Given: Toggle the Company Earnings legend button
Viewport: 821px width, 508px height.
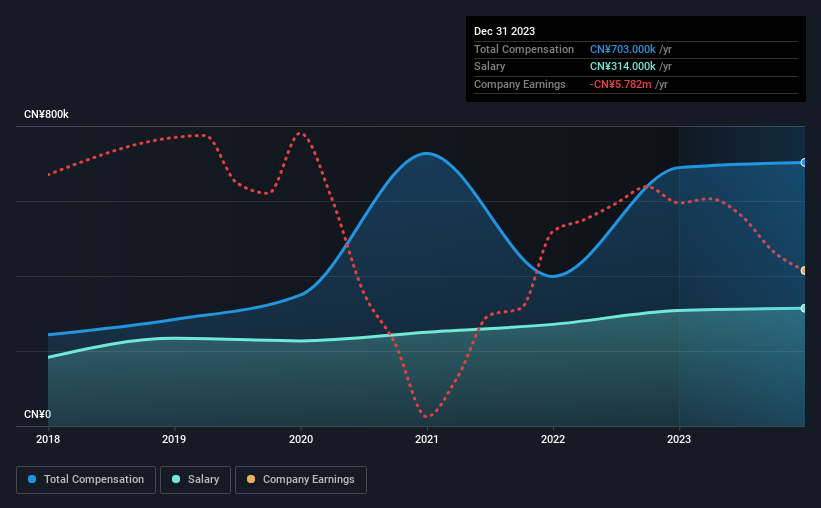Looking at the screenshot, I should point(301,480).
